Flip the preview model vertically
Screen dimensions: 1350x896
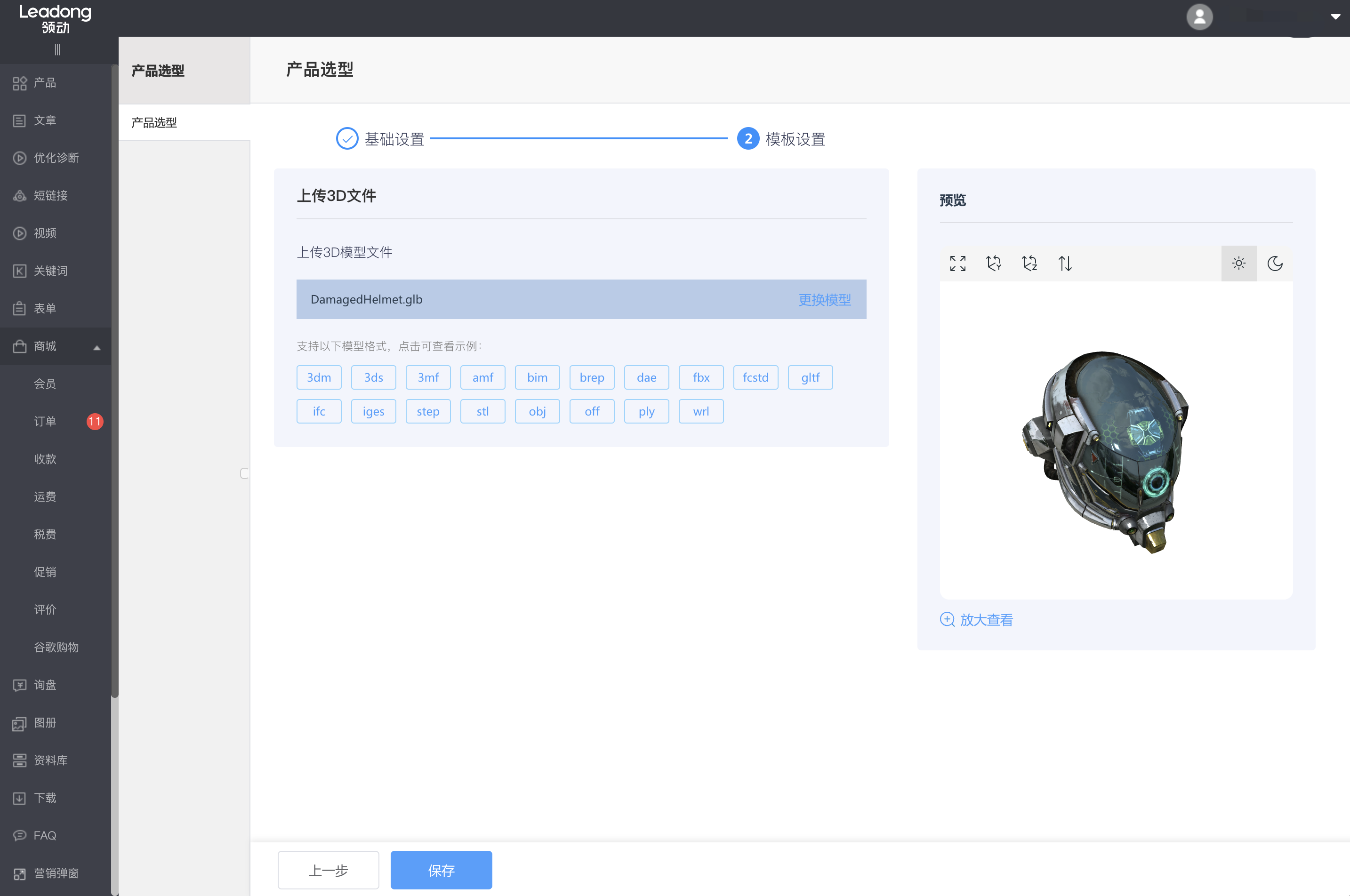(1064, 264)
